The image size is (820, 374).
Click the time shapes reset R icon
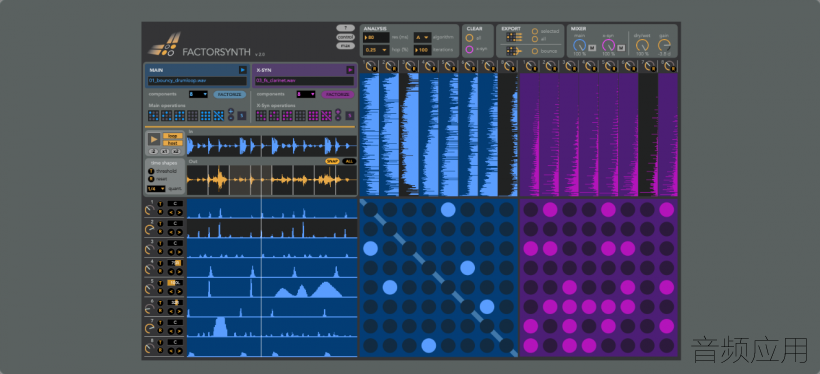click(152, 179)
